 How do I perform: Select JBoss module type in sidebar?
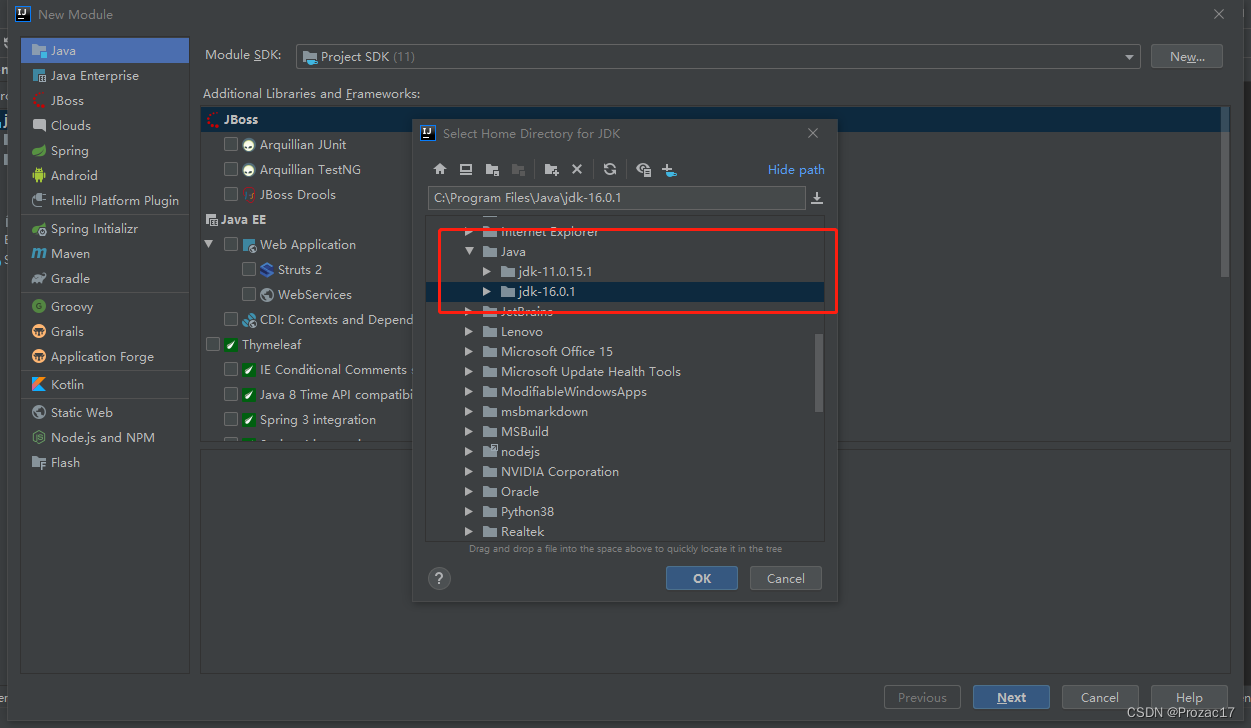[105, 100]
